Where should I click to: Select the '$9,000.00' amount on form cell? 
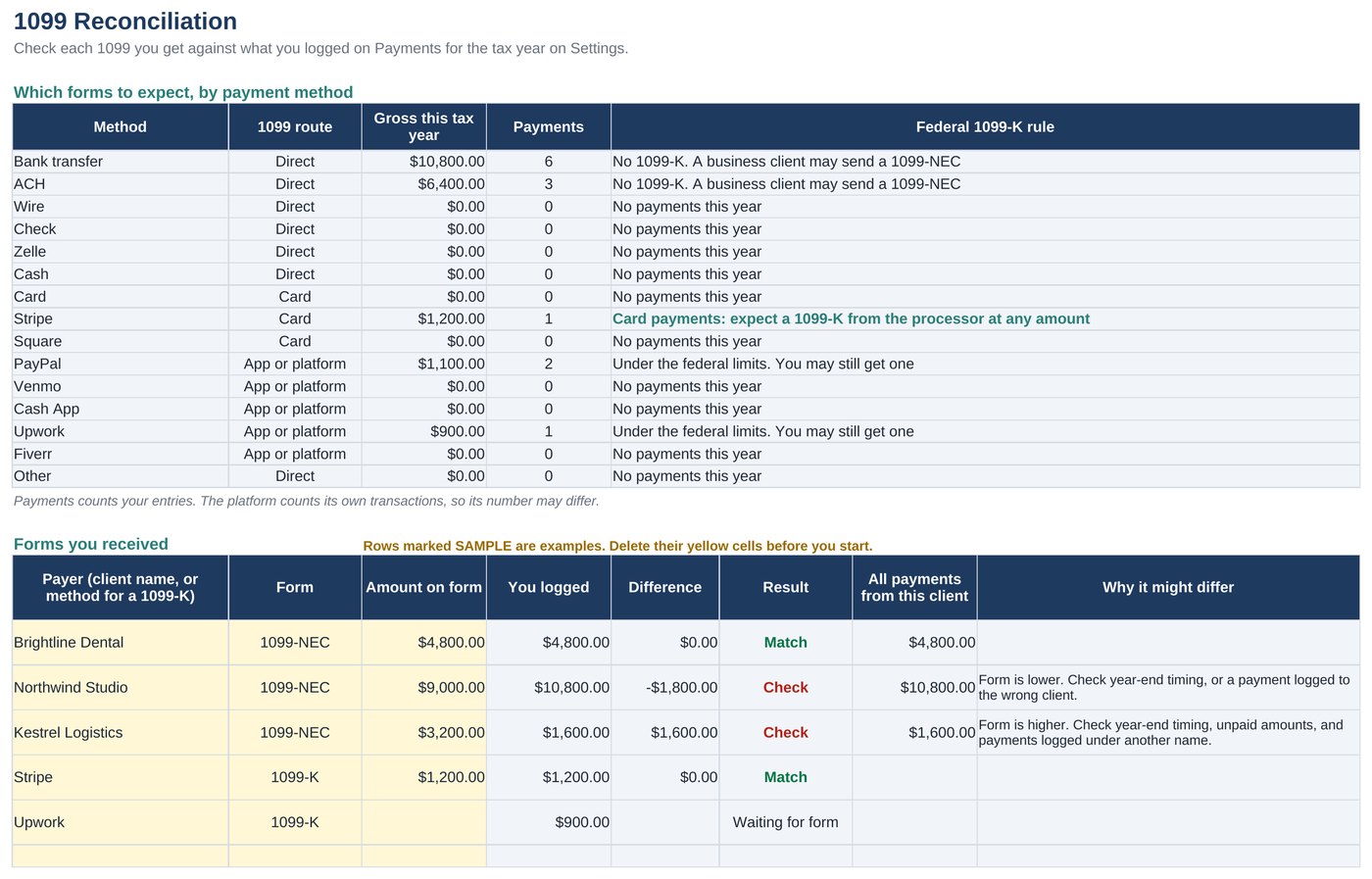(x=423, y=688)
